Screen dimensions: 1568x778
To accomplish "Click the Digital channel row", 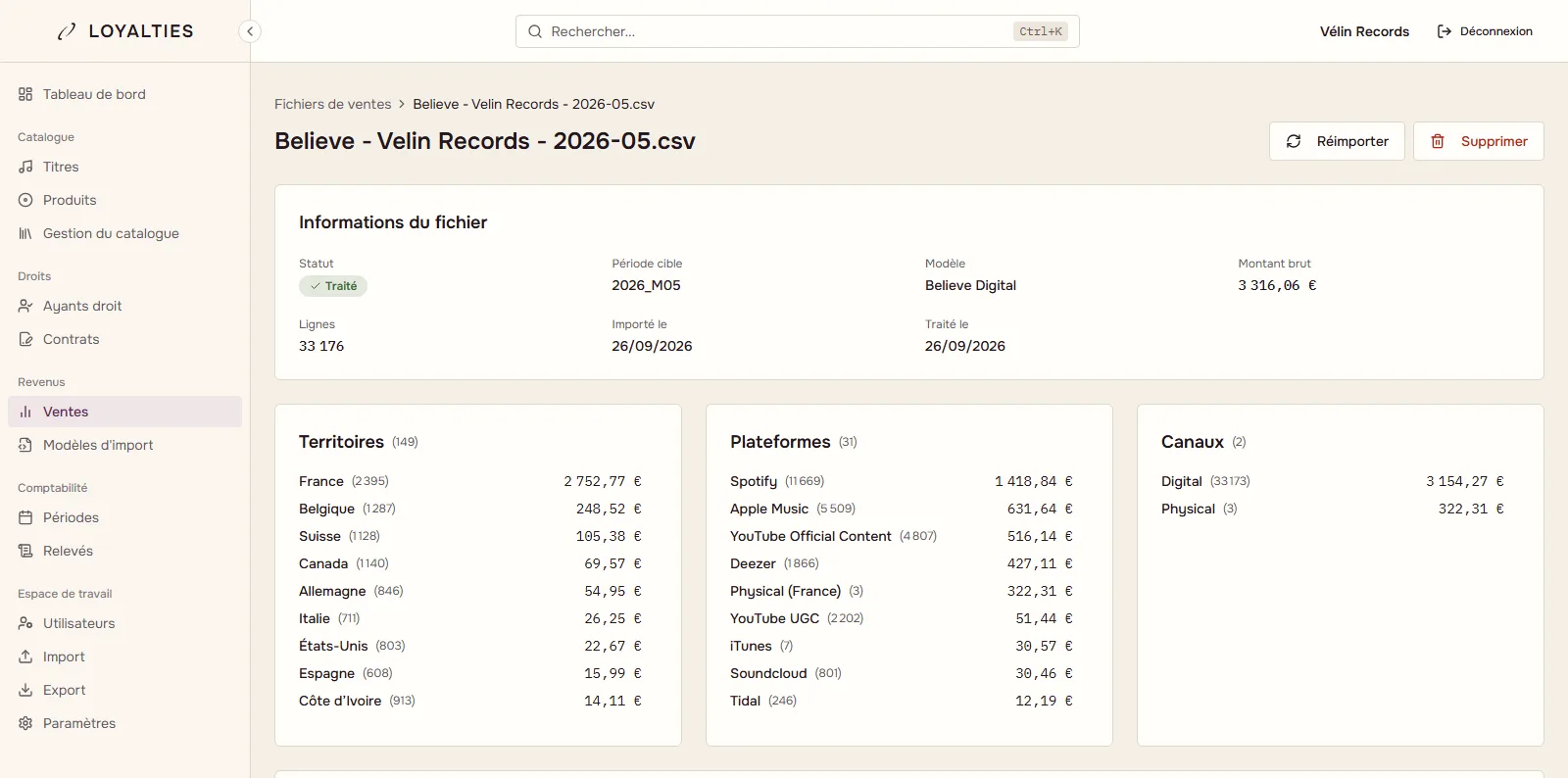I will point(1333,481).
